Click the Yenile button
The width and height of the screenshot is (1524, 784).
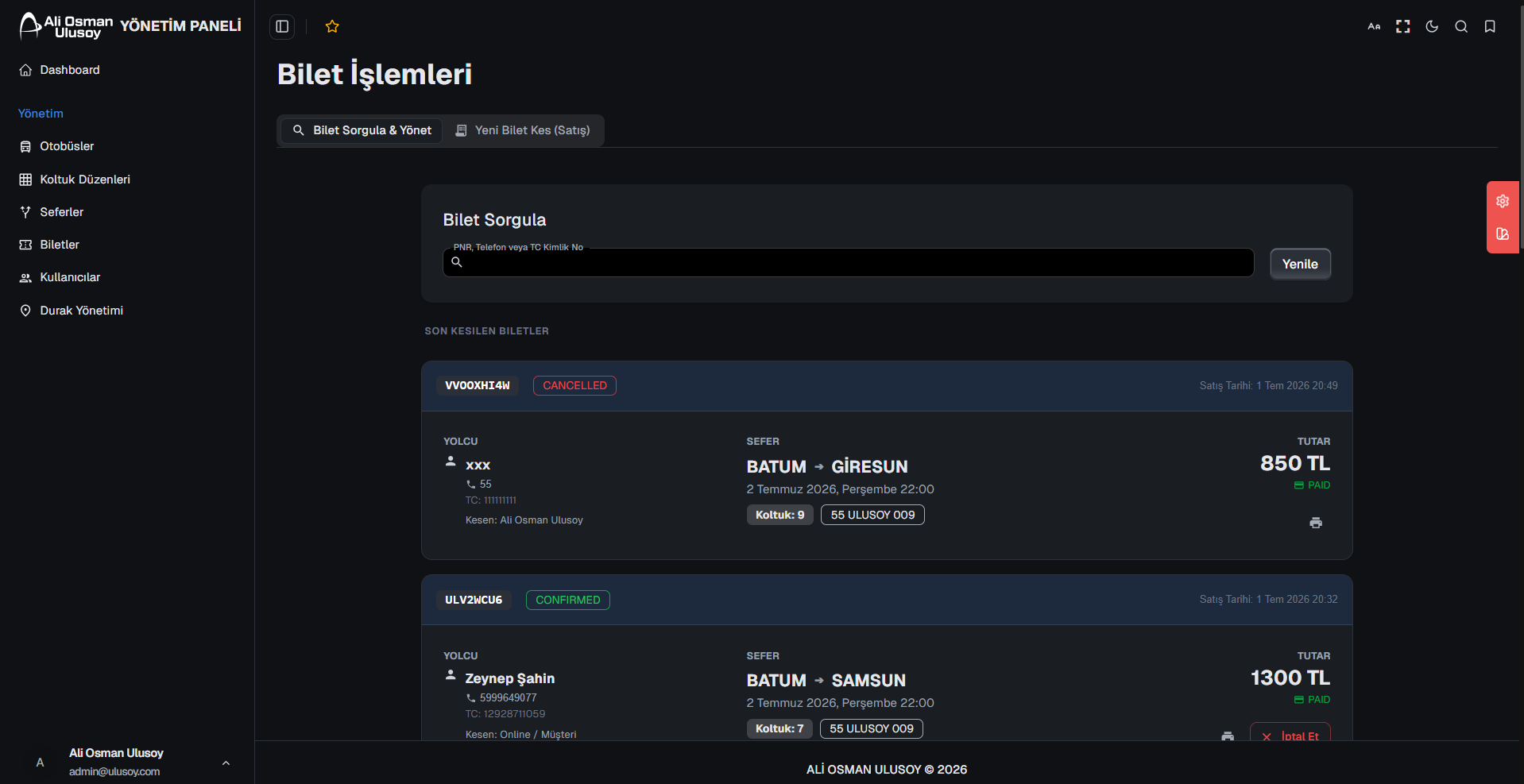pyautogui.click(x=1300, y=264)
